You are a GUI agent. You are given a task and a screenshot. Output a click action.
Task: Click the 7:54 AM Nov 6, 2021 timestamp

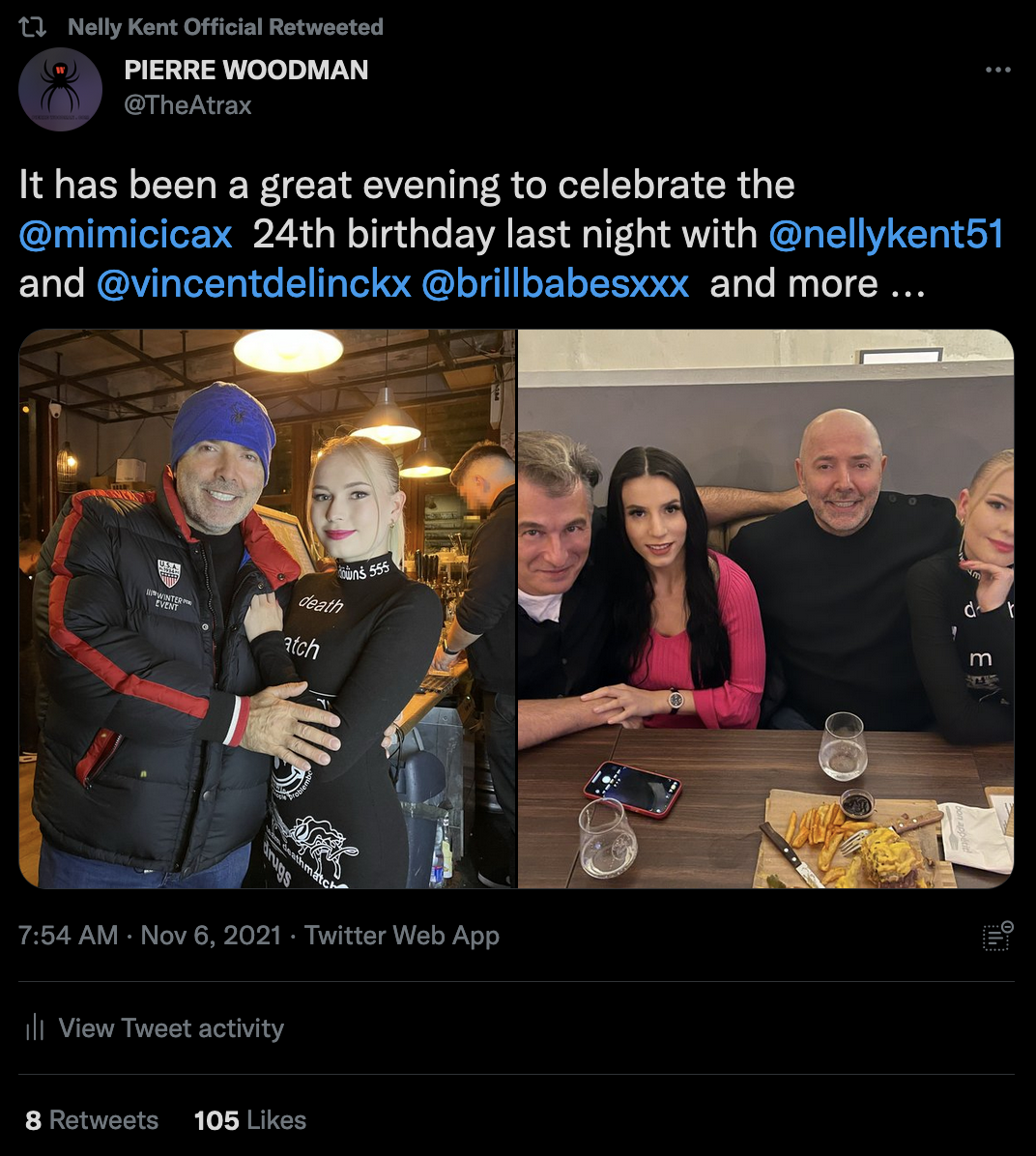[x=150, y=936]
